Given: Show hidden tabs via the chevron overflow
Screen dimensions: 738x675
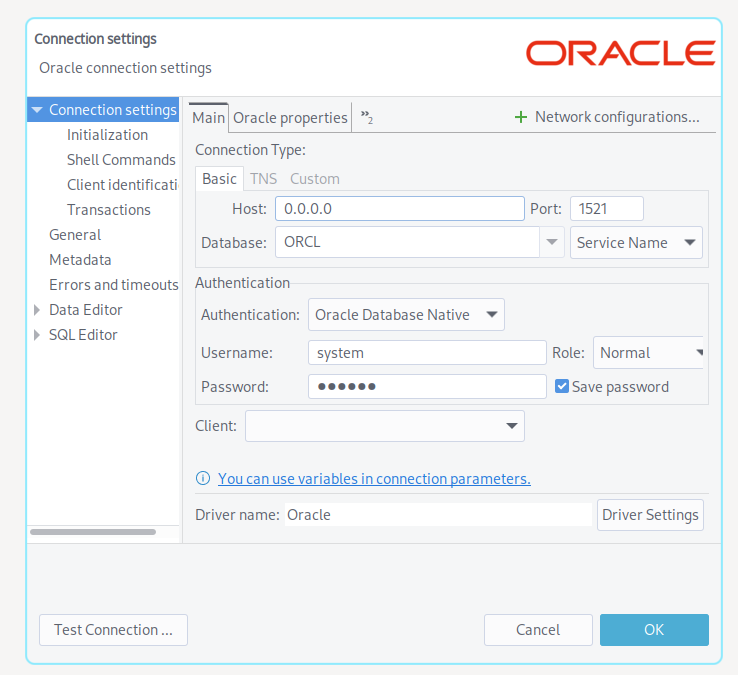Looking at the screenshot, I should (367, 117).
